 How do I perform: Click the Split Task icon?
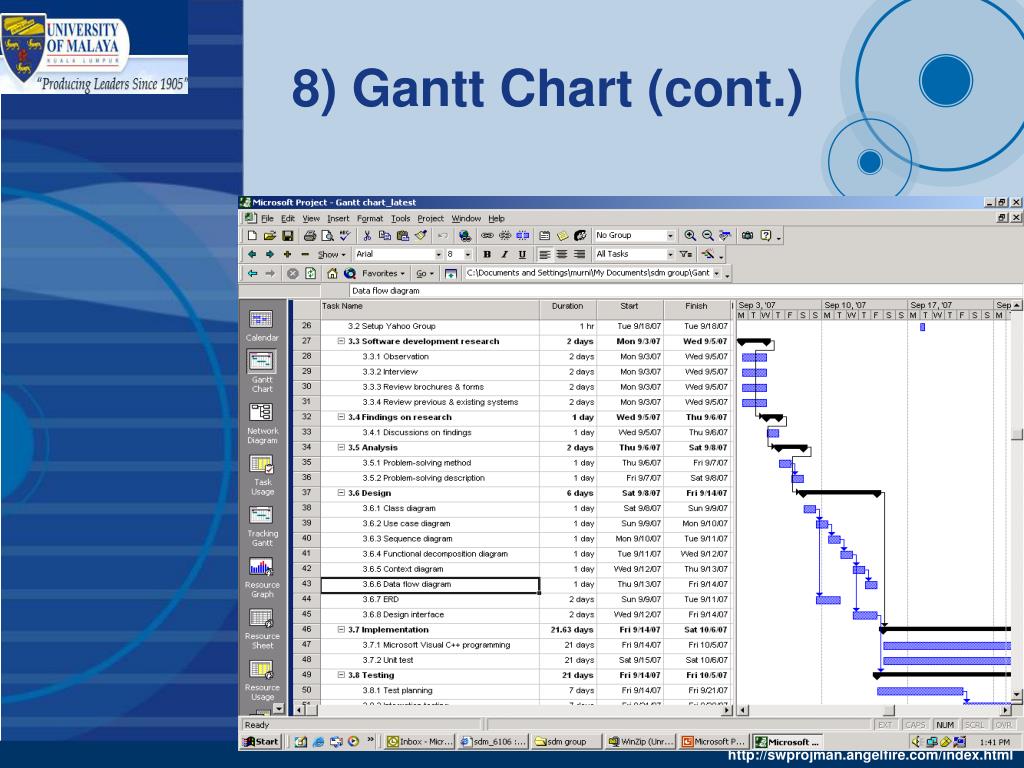(523, 236)
